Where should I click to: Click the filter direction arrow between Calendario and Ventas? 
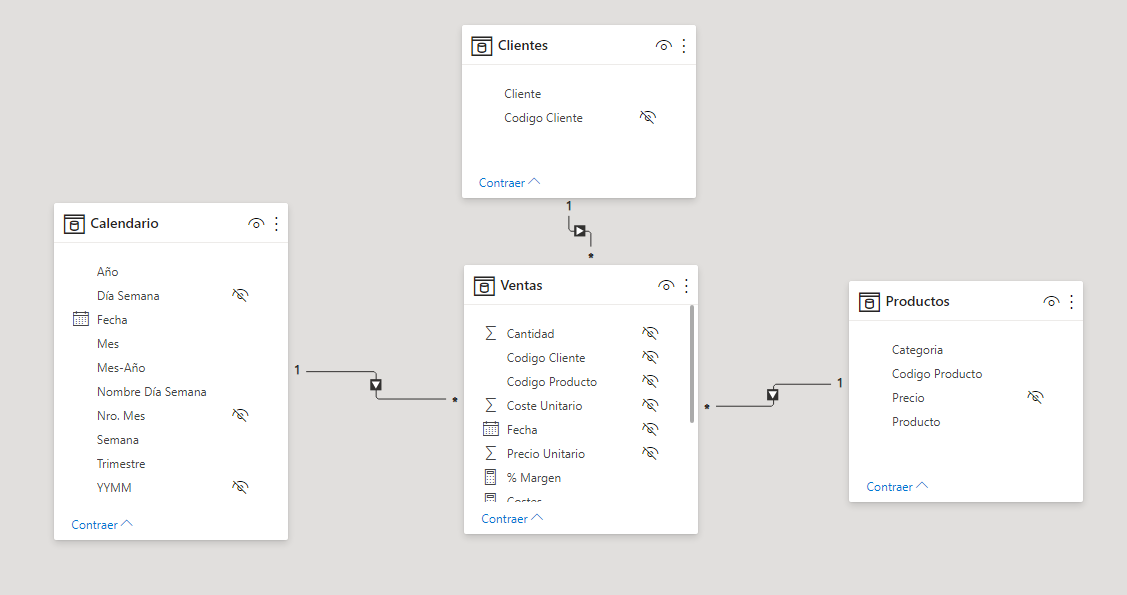(376, 385)
